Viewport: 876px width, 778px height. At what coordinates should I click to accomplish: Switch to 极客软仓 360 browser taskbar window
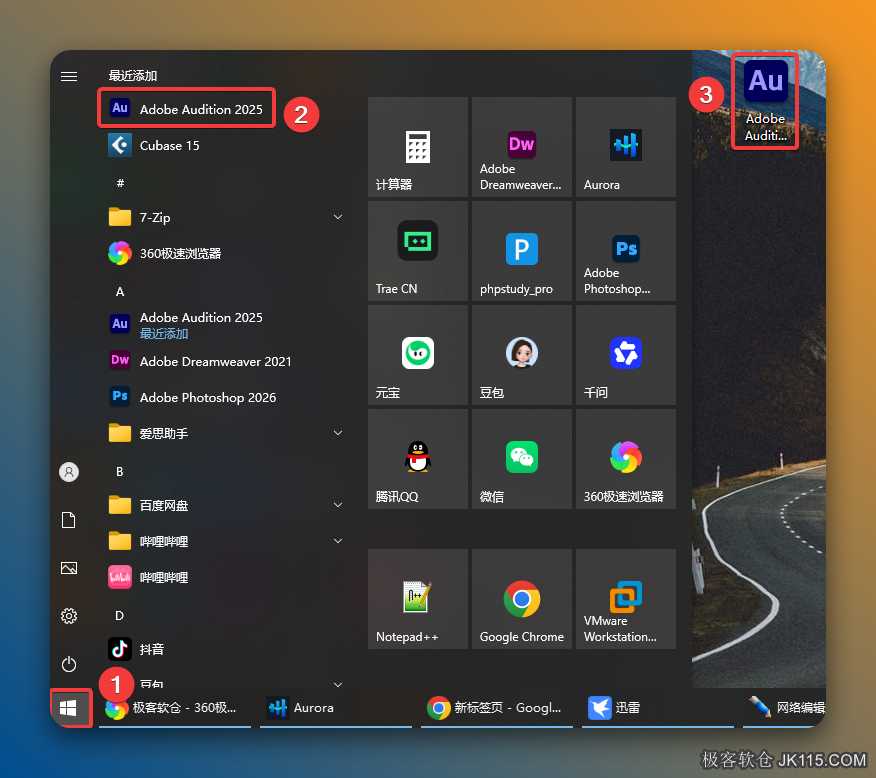[x=175, y=708]
